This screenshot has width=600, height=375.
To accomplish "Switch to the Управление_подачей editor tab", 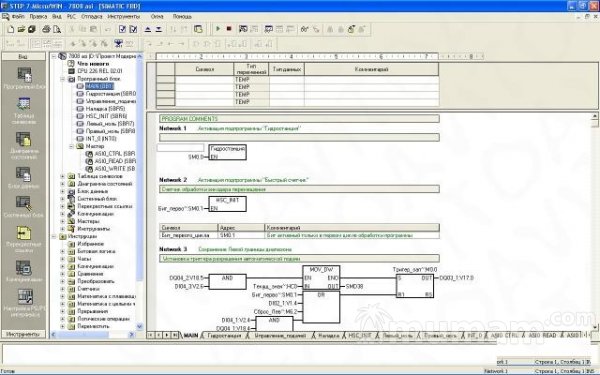I will [x=280, y=336].
